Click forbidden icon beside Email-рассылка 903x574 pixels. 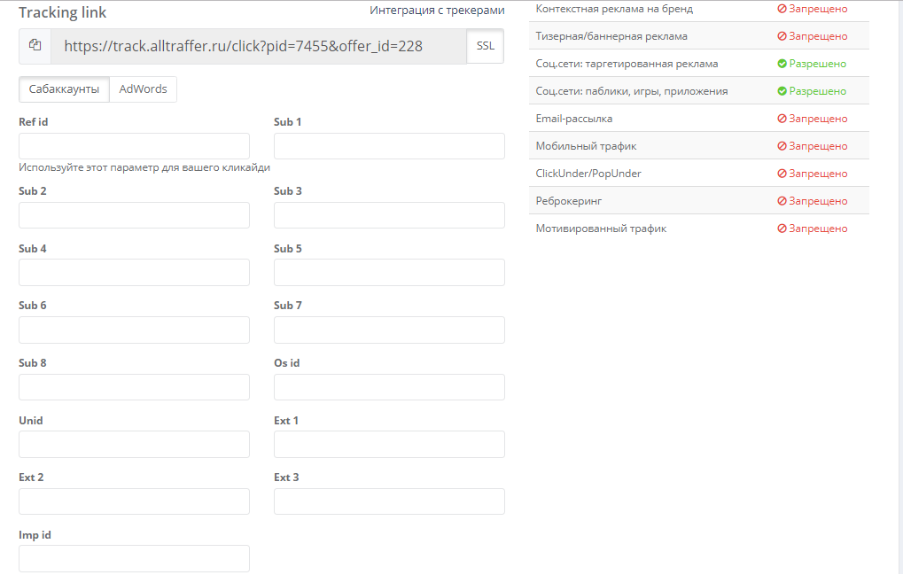tap(782, 119)
